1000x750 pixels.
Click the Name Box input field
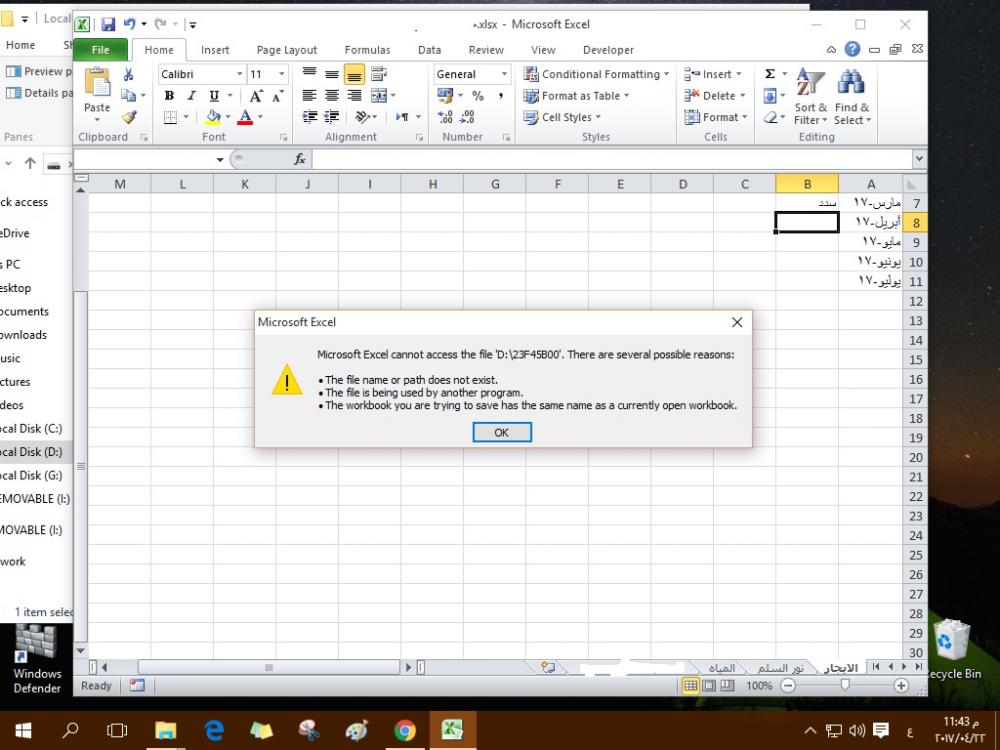(x=144, y=159)
